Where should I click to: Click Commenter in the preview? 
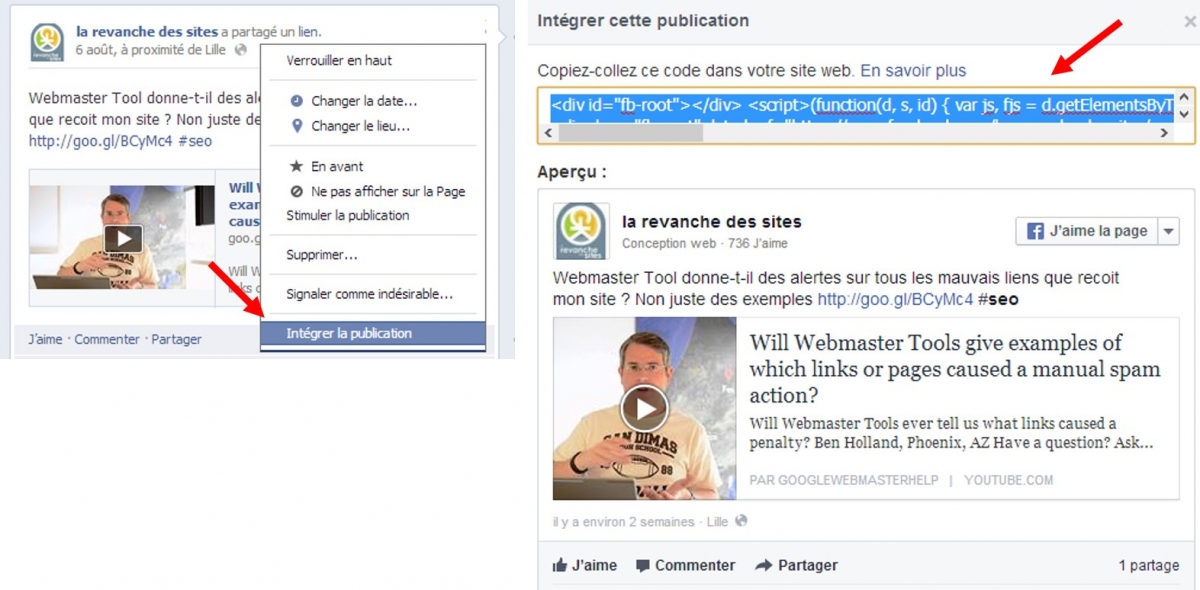[x=685, y=565]
